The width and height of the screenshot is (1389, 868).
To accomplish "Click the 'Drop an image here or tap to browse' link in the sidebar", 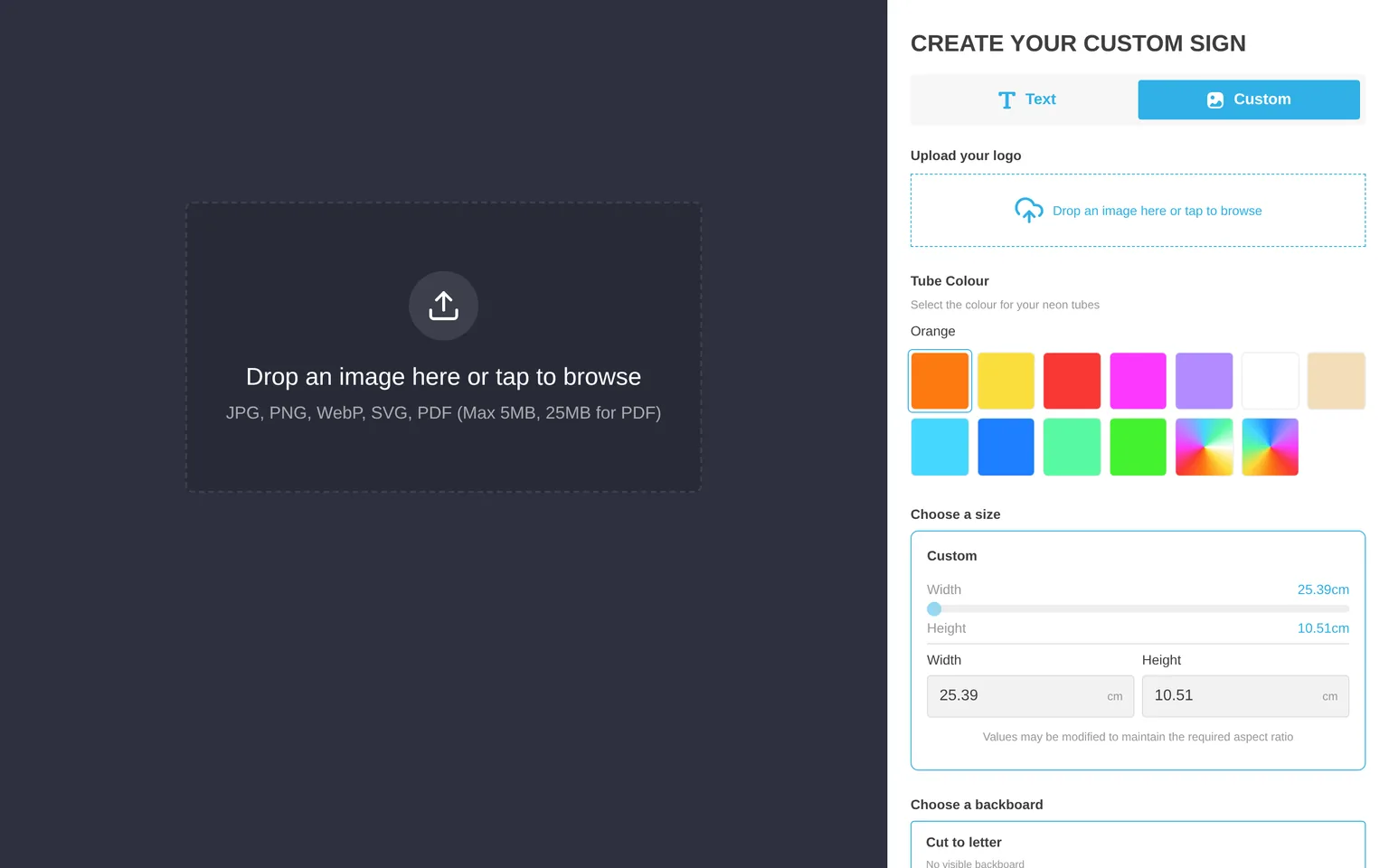I will tap(1157, 211).
